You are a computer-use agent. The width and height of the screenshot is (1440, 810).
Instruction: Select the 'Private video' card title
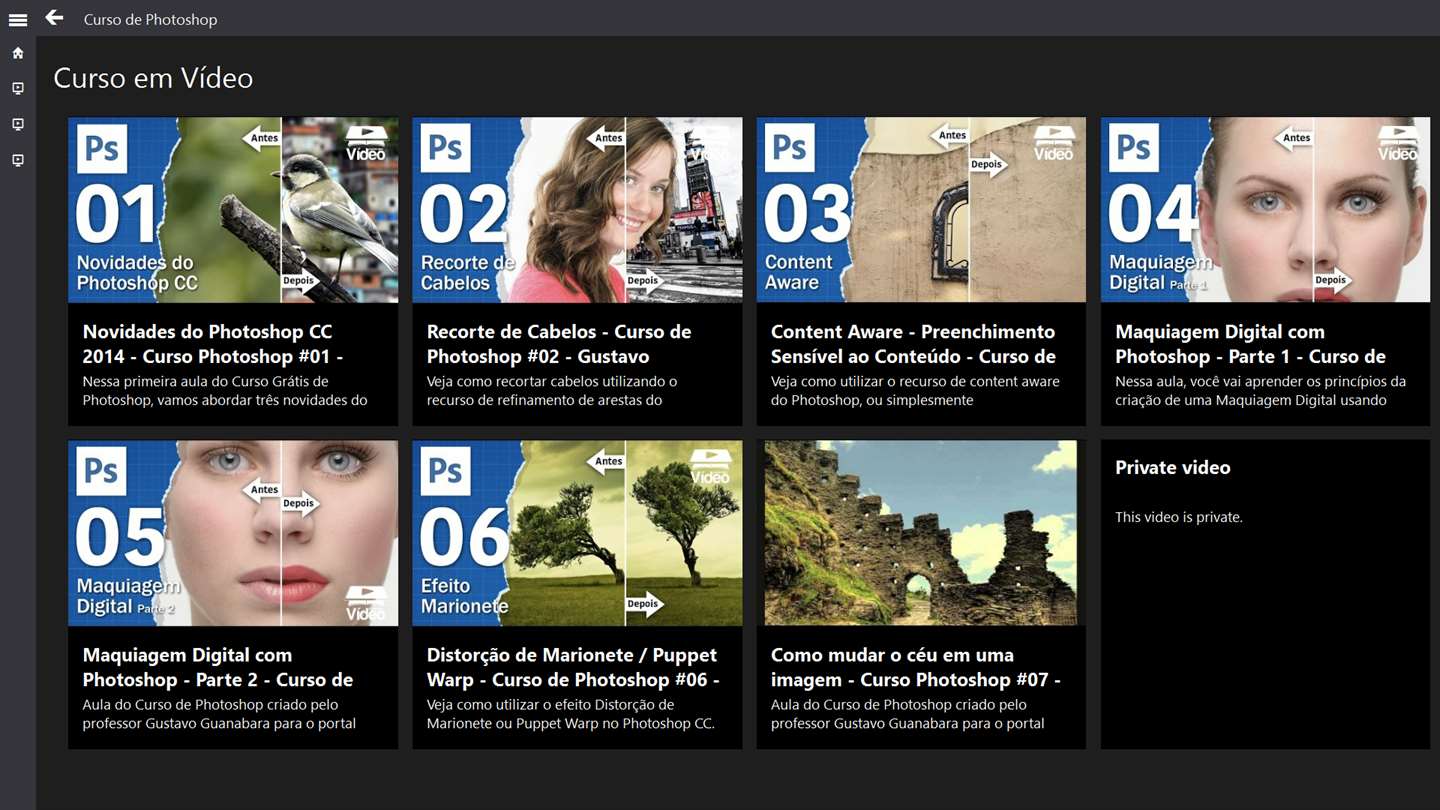pyautogui.click(x=1173, y=467)
